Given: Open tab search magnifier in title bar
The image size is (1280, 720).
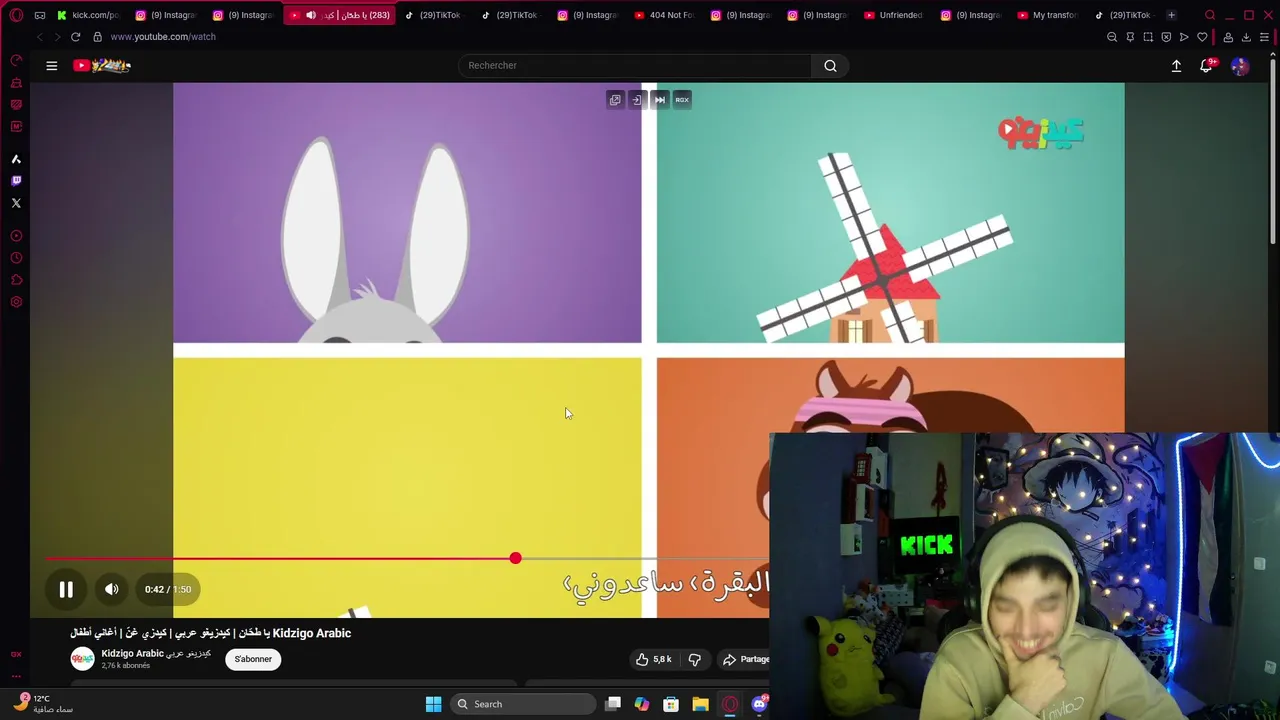Looking at the screenshot, I should [x=1210, y=15].
